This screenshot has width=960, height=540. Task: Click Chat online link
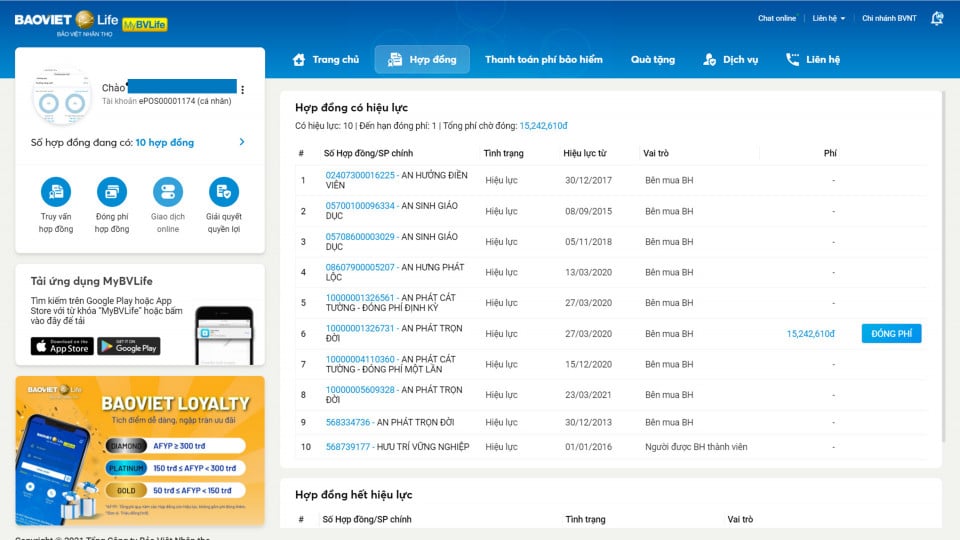[776, 18]
